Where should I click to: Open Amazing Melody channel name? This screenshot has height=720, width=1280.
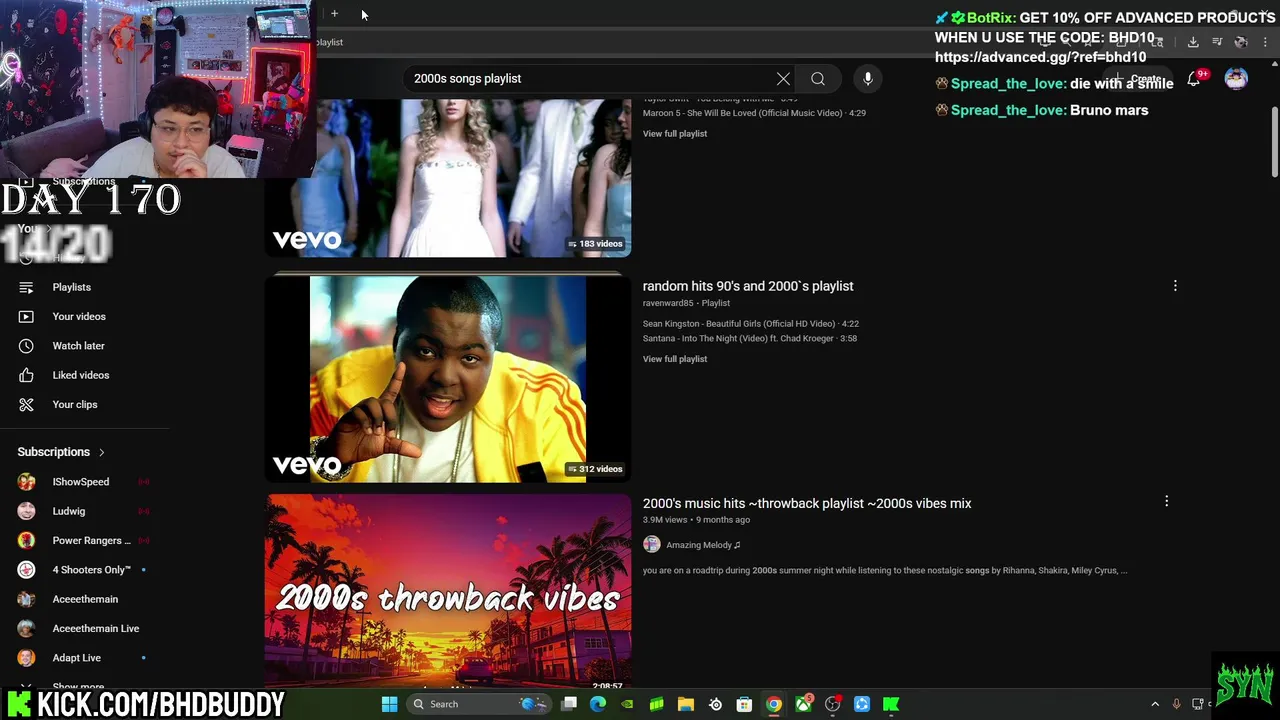pos(703,545)
